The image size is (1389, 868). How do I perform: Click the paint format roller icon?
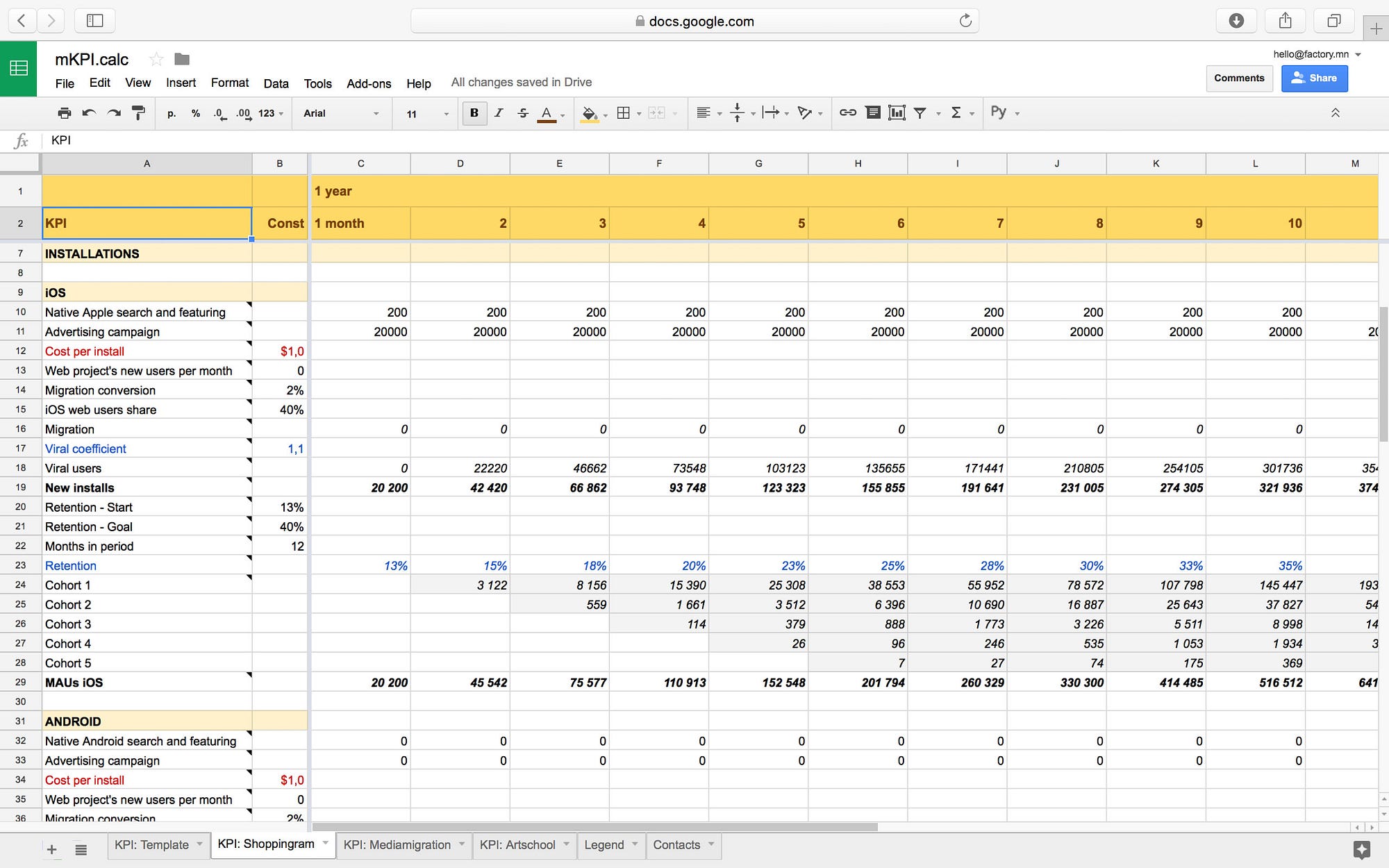[x=138, y=113]
